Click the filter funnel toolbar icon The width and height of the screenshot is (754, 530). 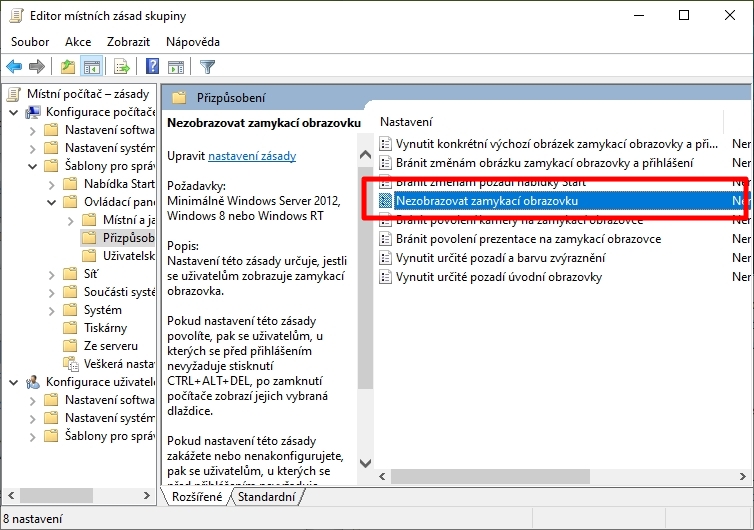[207, 66]
